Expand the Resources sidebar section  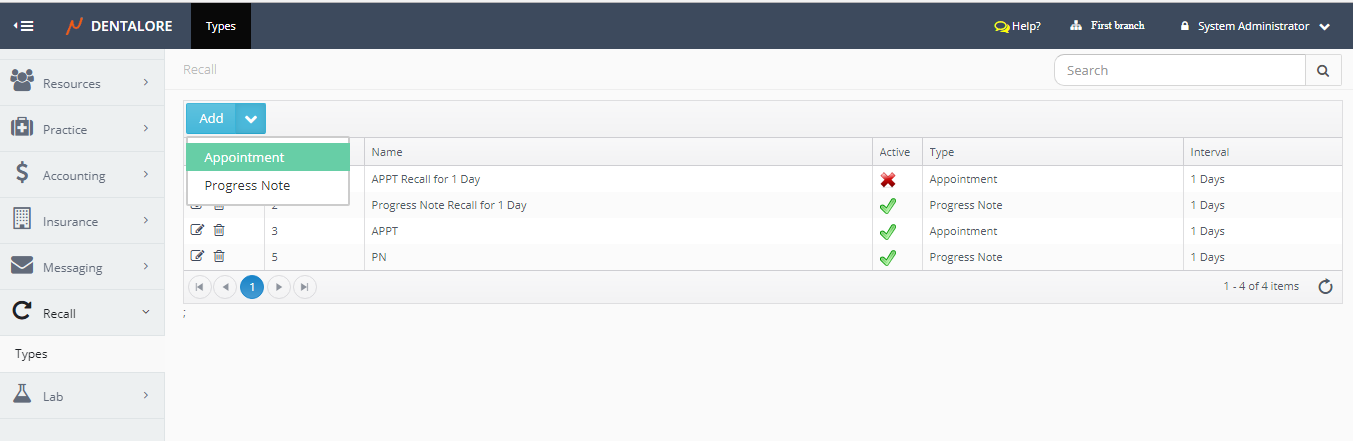click(x=82, y=83)
